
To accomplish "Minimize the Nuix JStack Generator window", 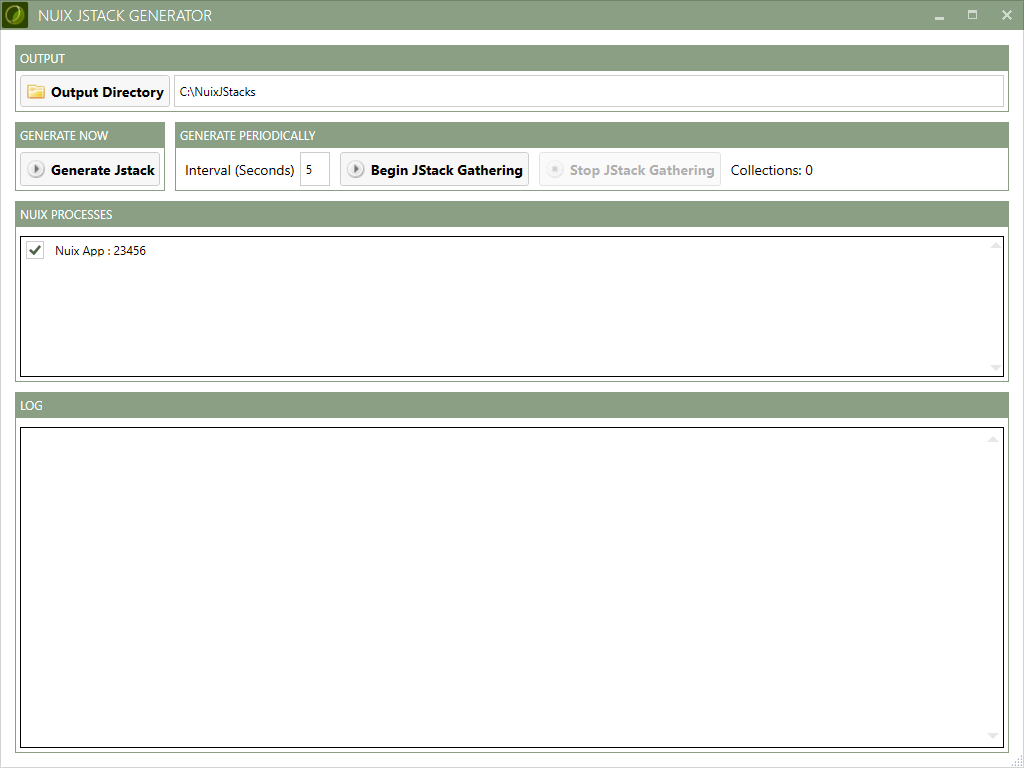I will [939, 16].
